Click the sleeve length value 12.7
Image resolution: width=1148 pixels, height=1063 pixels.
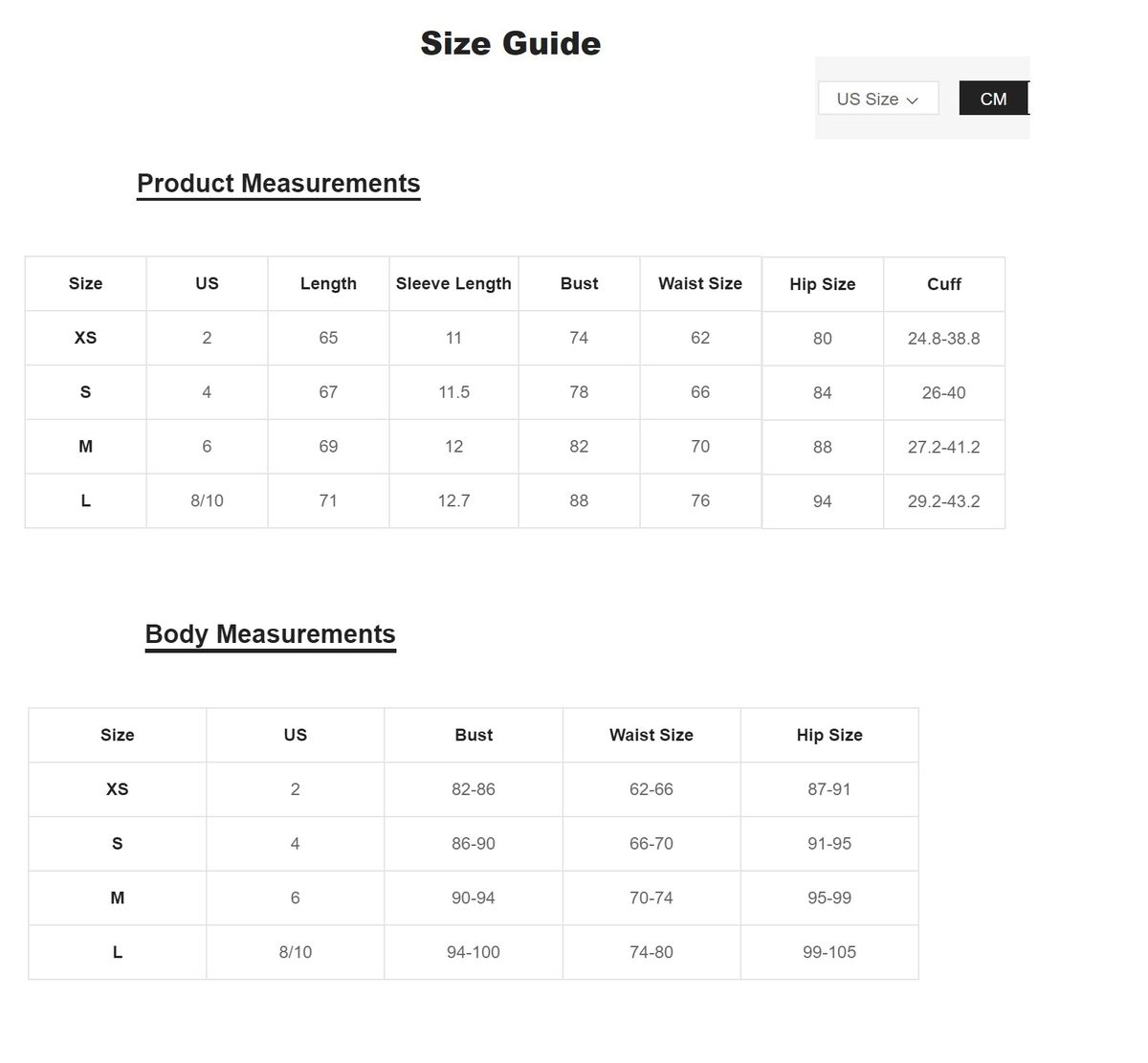[453, 500]
